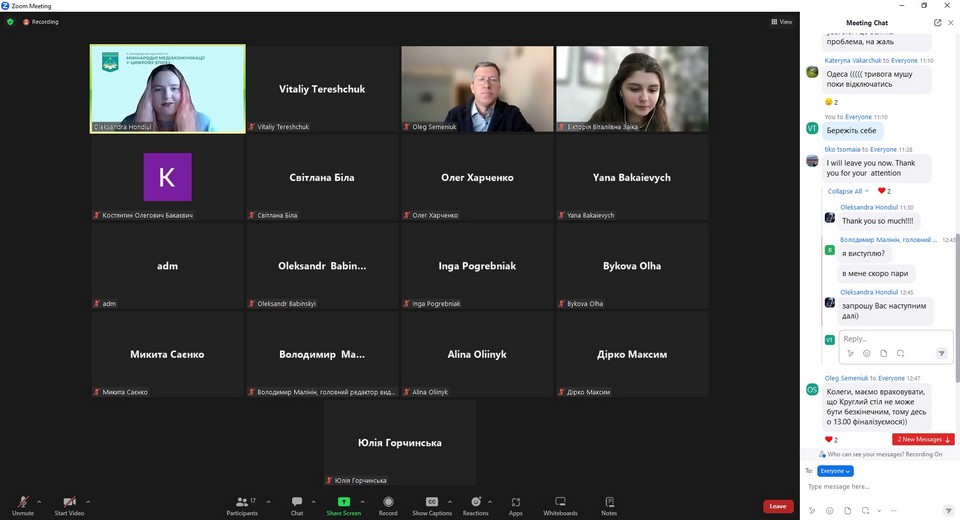Open the Everyone recipient dropdown
960x520 pixels.
coord(835,471)
